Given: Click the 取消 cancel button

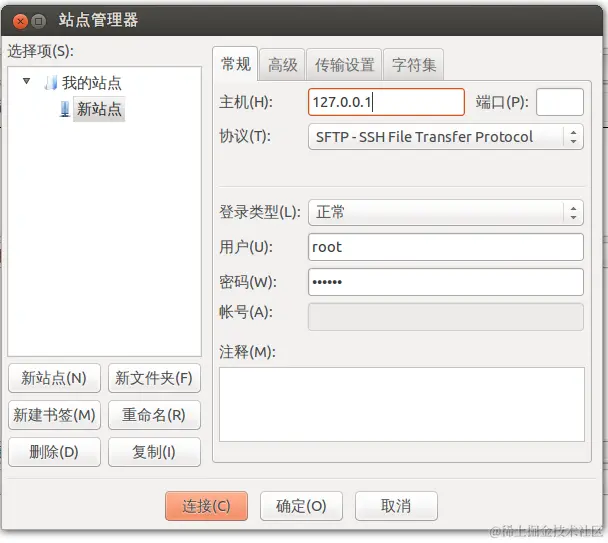Looking at the screenshot, I should point(396,506).
